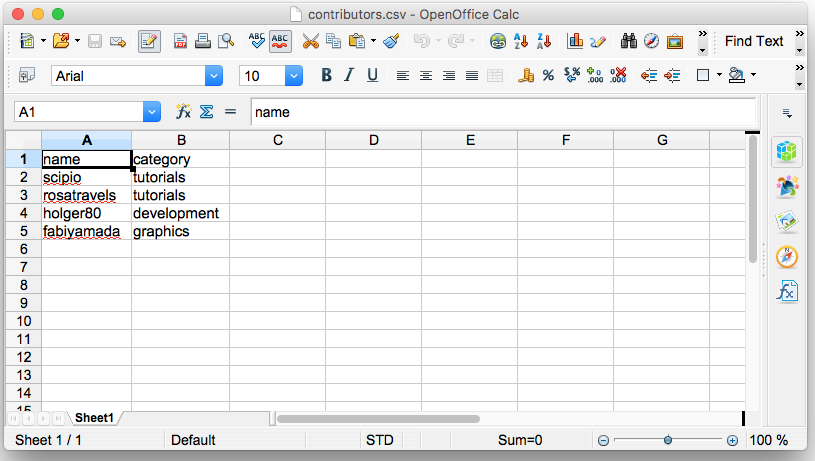Sort Descending Z-A icon

(544, 41)
